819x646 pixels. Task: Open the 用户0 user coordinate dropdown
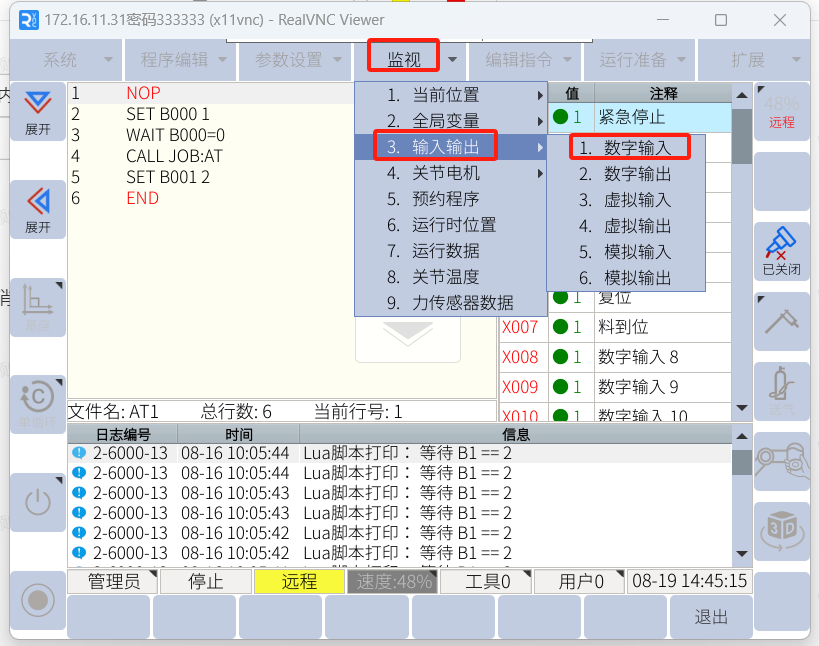[x=579, y=582]
